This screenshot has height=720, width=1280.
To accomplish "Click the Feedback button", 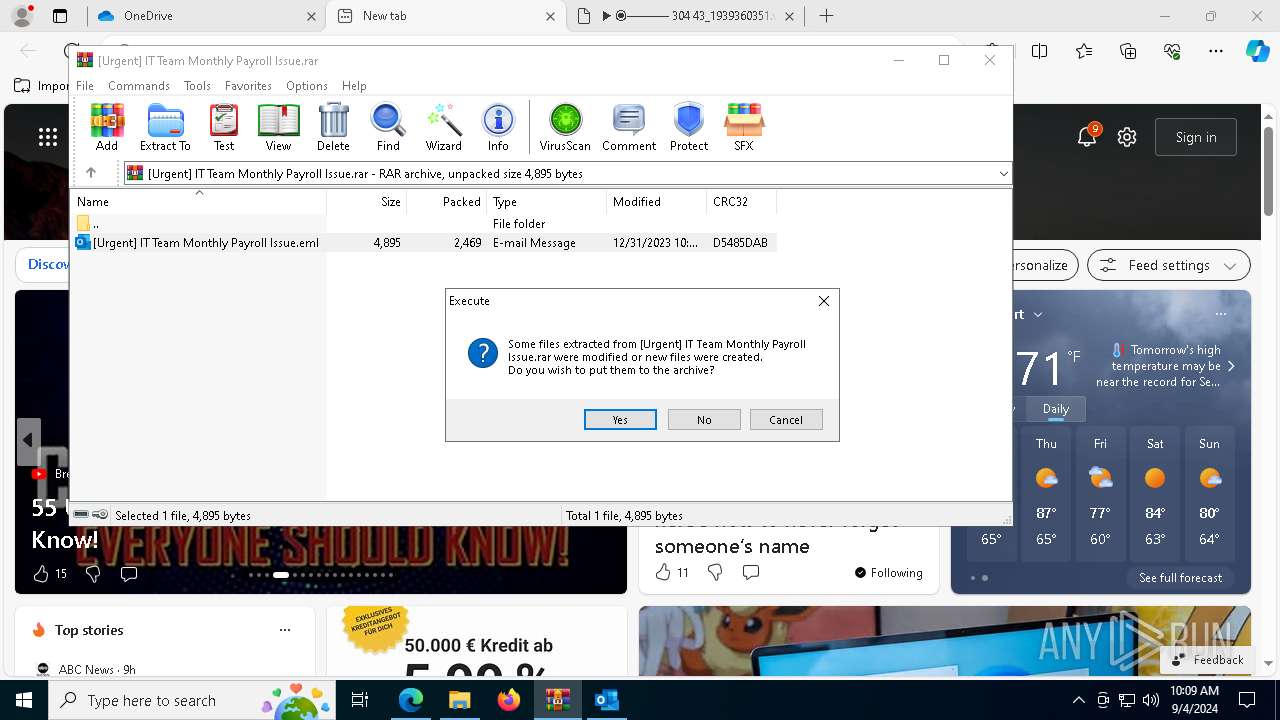I will pos(1208,660).
